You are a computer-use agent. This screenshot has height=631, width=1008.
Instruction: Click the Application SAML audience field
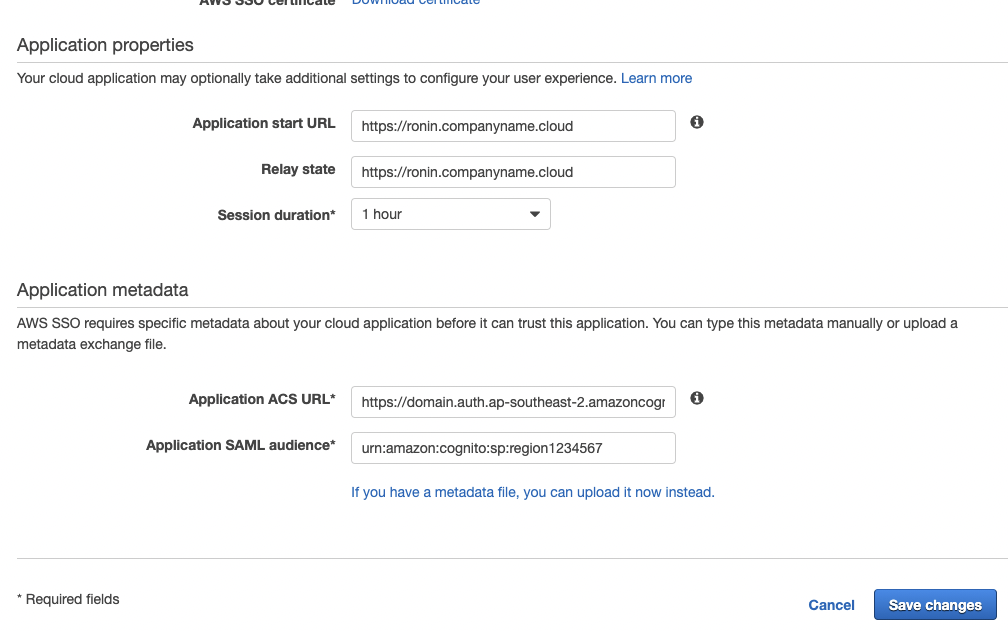(513, 448)
